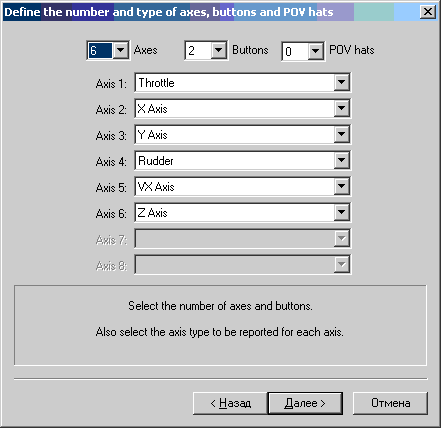441x428 pixels.
Task: Expand the Axis 4 Rudder dropdown arrow
Action: pyautogui.click(x=341, y=160)
